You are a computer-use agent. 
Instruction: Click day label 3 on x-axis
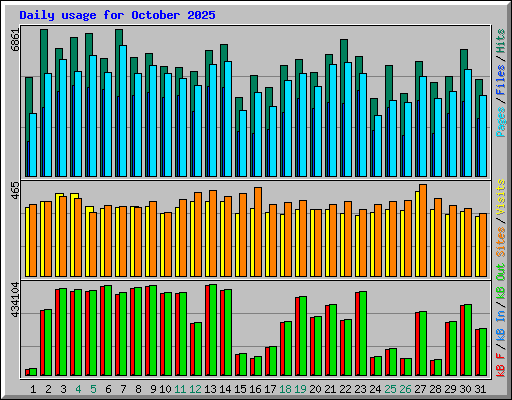63,389
